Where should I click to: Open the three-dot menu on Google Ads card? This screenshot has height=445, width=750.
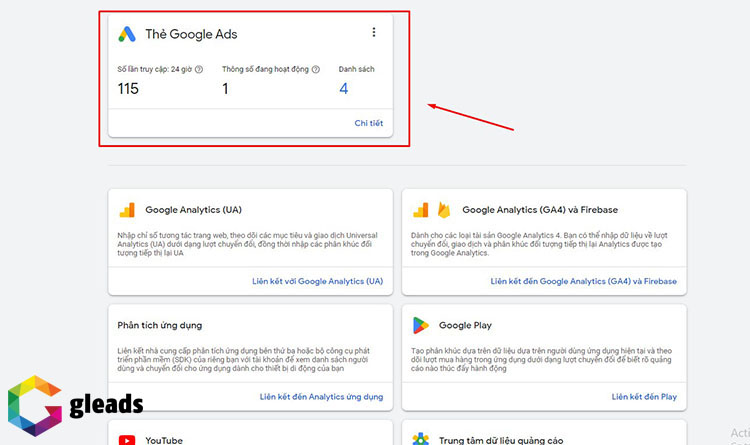click(x=374, y=32)
